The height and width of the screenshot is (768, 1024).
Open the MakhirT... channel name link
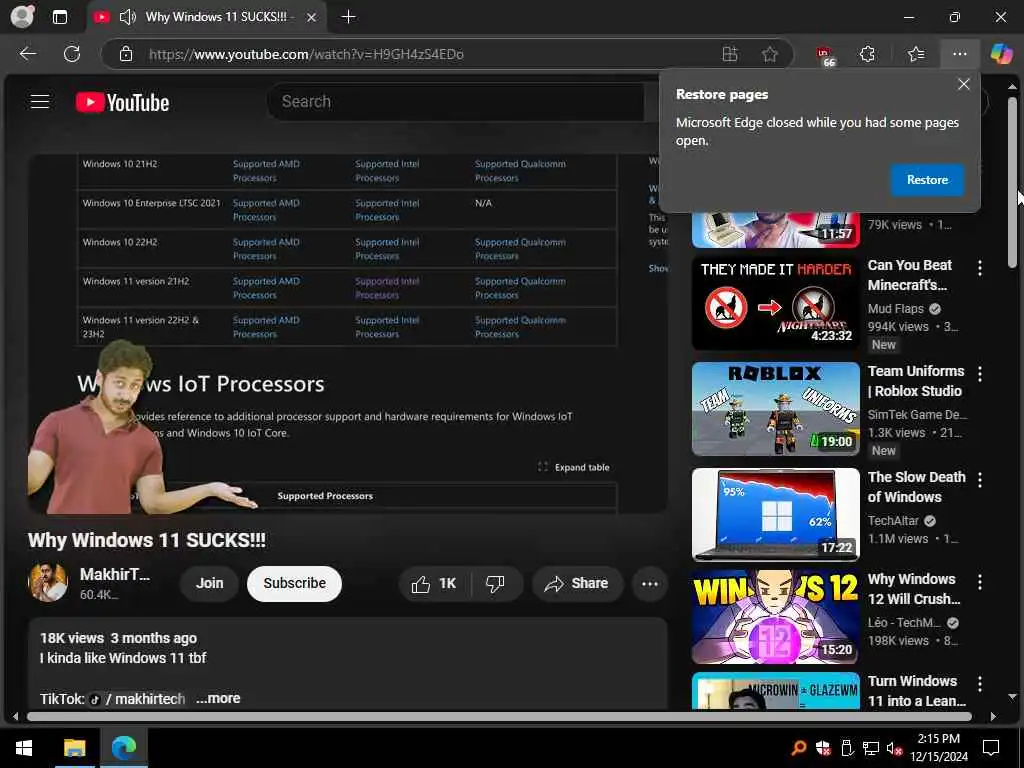pos(114,575)
